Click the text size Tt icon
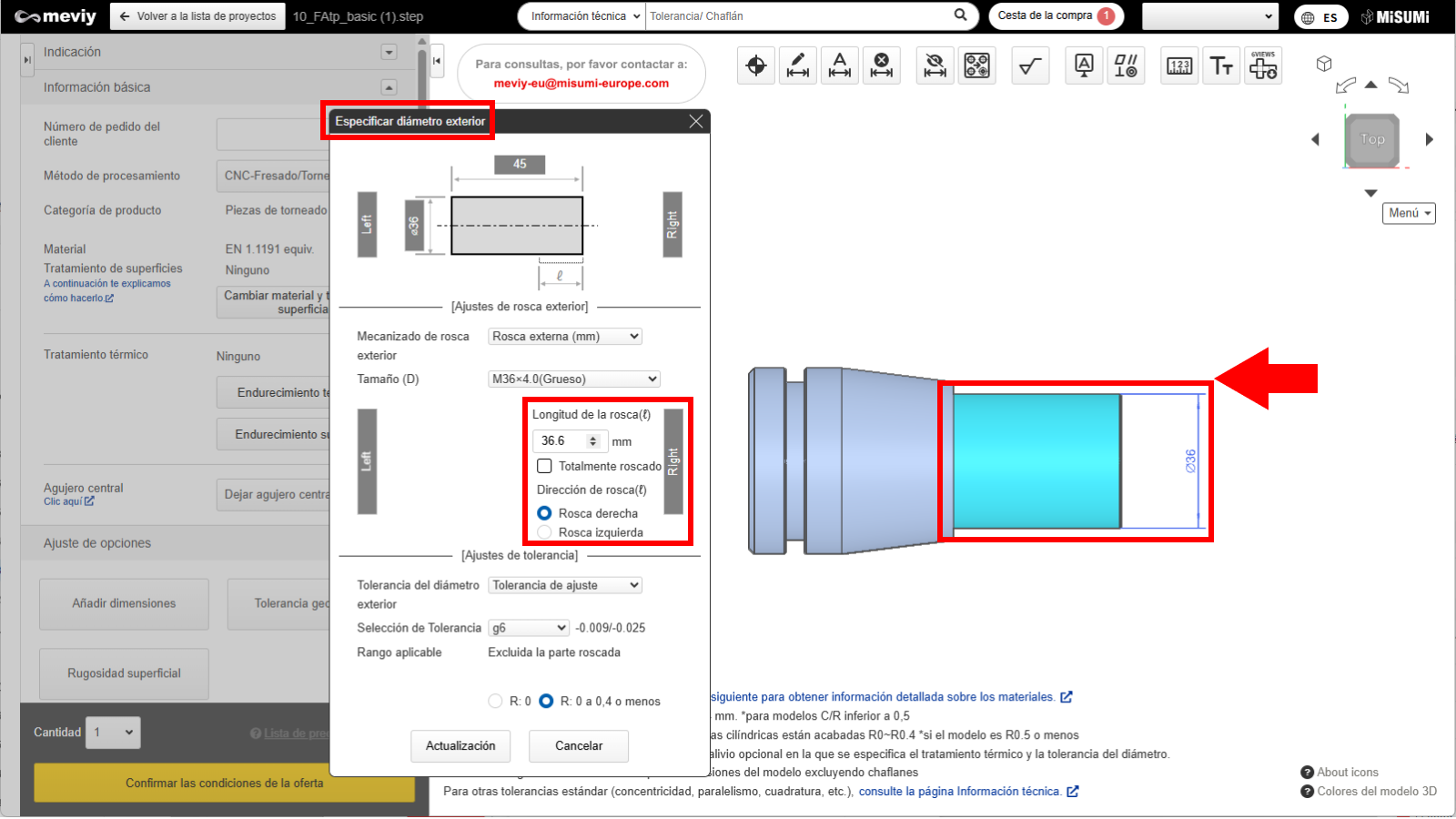1456x819 pixels. pos(1221,66)
